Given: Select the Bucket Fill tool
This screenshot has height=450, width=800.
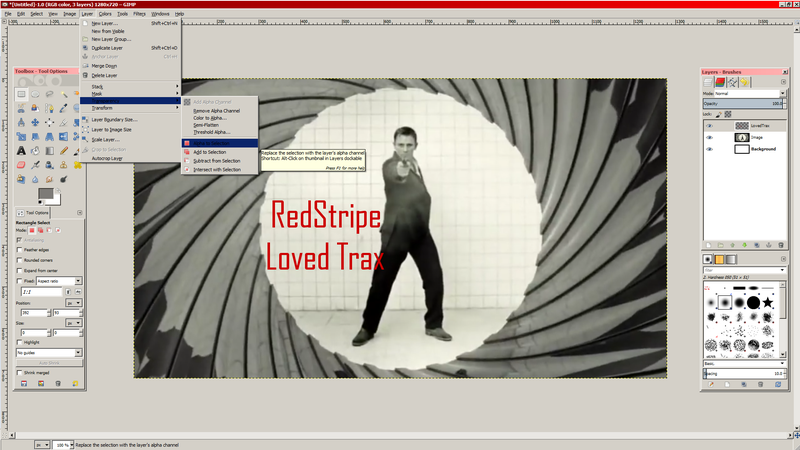Looking at the screenshot, I should point(35,151).
